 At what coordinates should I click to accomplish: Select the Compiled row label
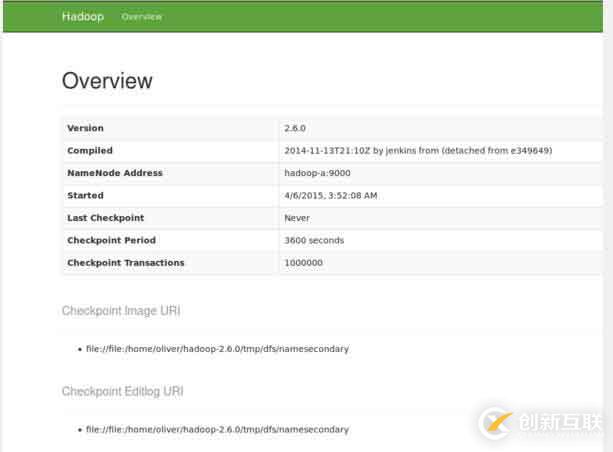(x=88, y=151)
